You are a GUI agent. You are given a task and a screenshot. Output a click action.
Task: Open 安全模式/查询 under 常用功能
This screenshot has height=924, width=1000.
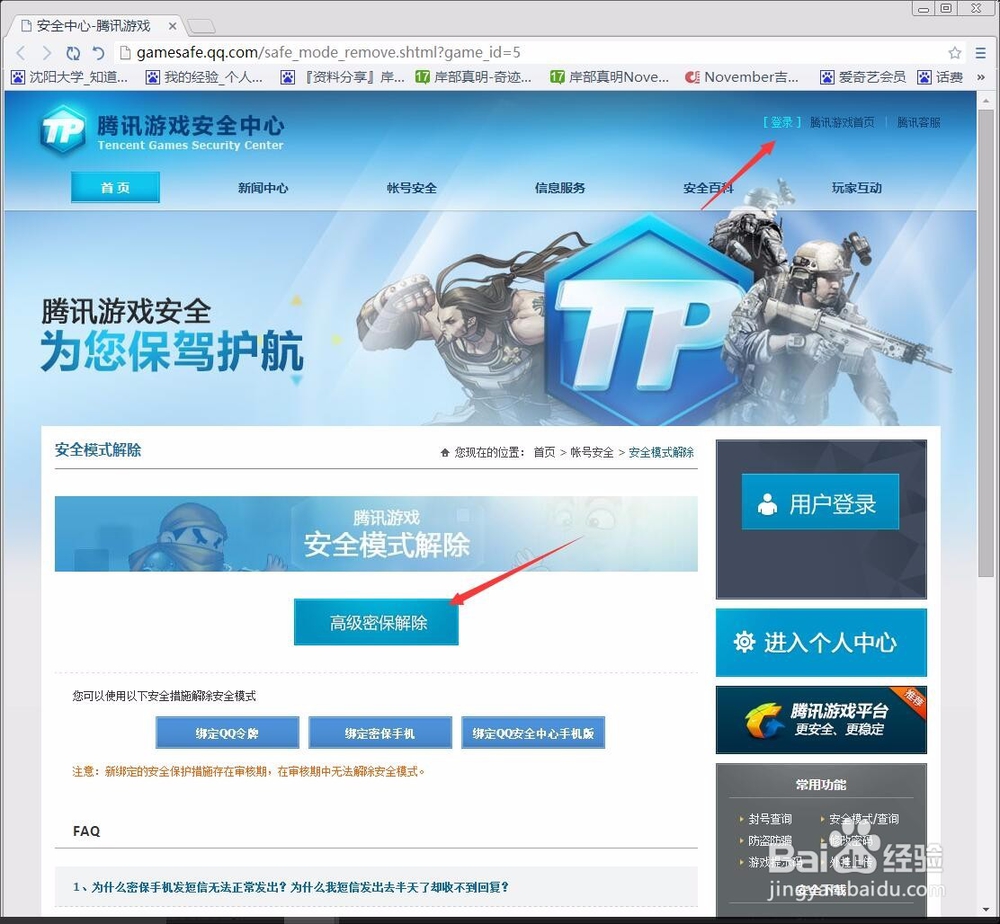point(864,819)
